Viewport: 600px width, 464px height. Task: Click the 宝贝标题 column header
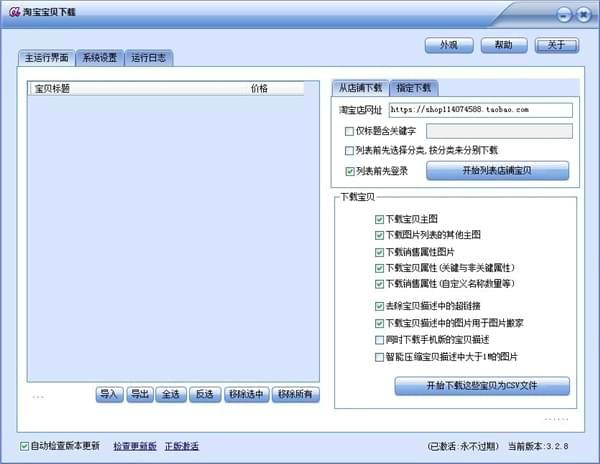click(138, 89)
